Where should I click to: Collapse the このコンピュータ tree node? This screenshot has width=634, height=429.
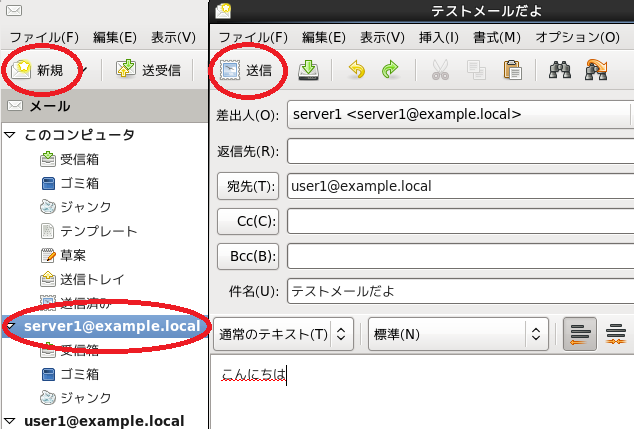coord(10,135)
